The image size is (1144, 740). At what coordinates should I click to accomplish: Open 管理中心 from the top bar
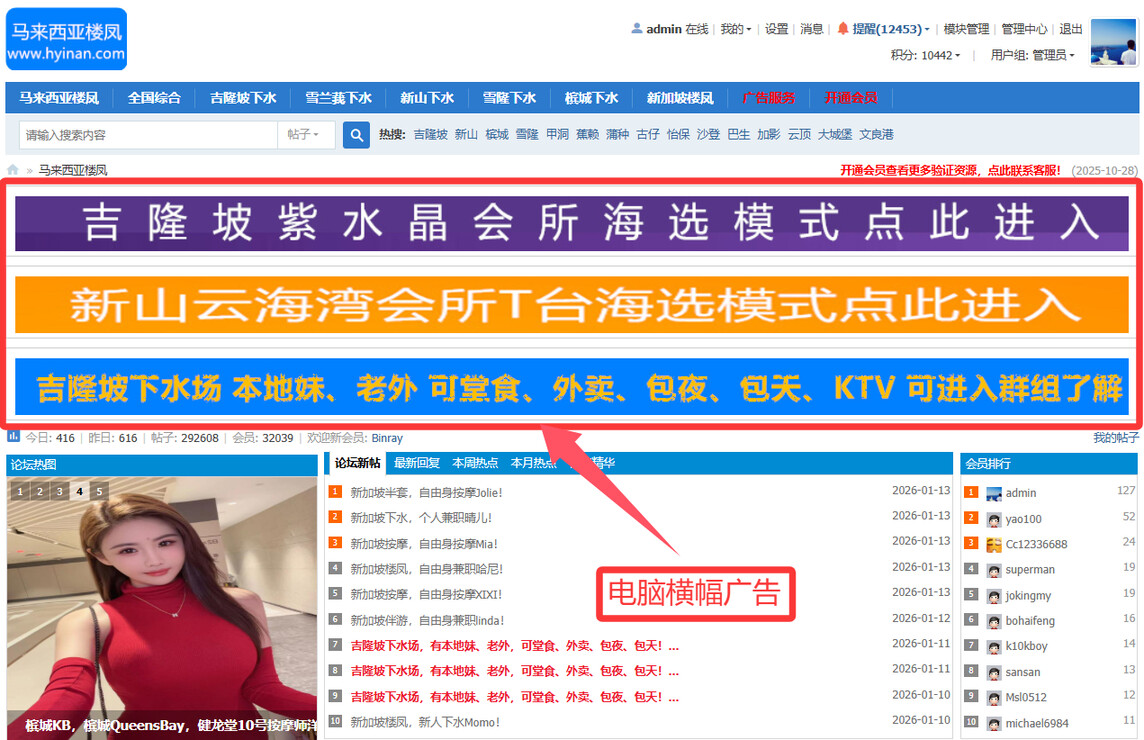(1024, 29)
